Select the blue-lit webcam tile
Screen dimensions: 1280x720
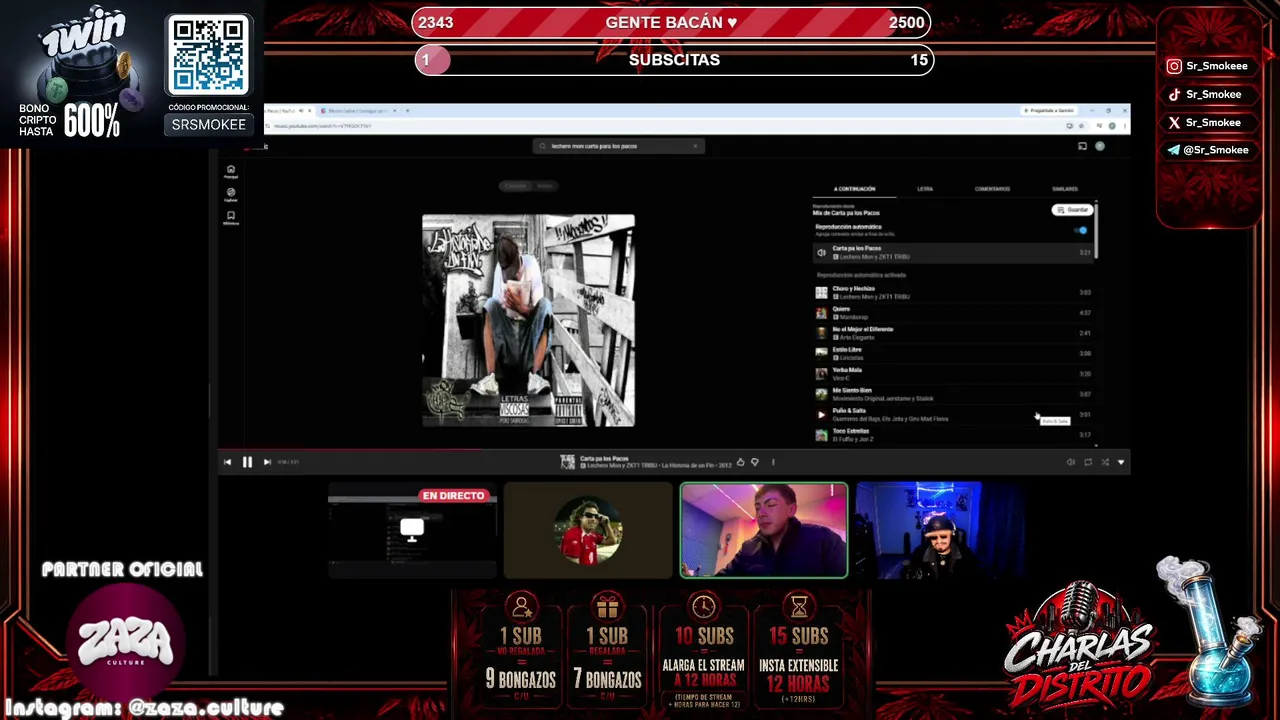pos(940,531)
